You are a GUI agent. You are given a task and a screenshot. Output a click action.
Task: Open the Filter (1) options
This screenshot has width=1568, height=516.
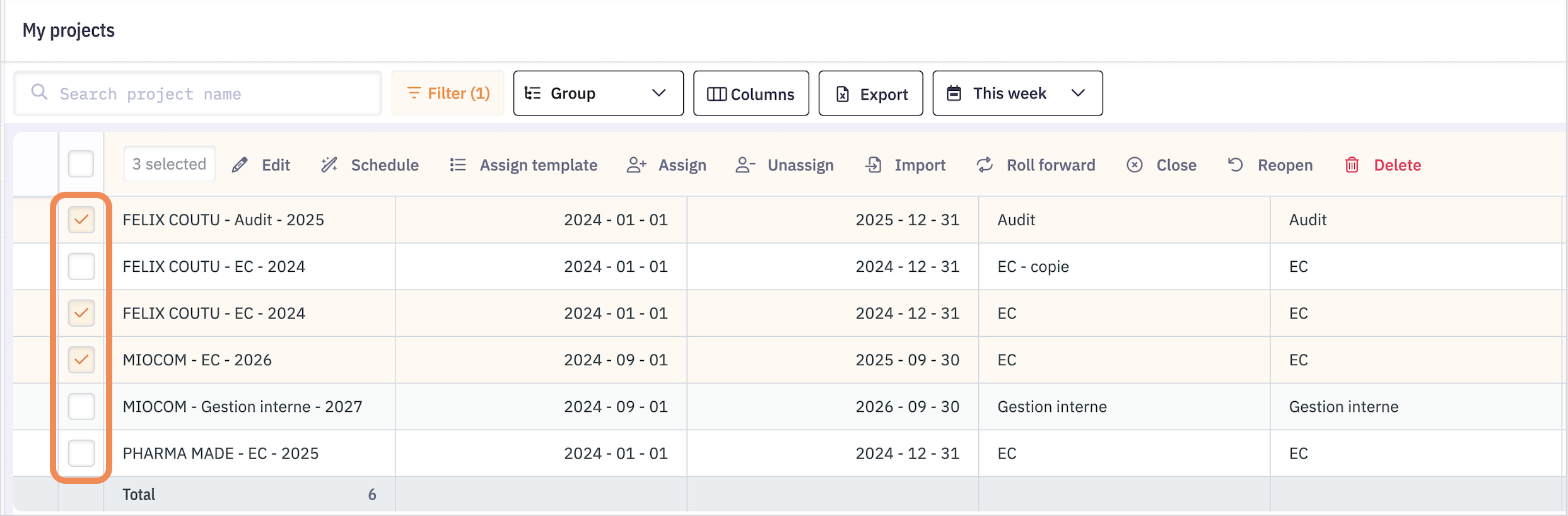448,93
